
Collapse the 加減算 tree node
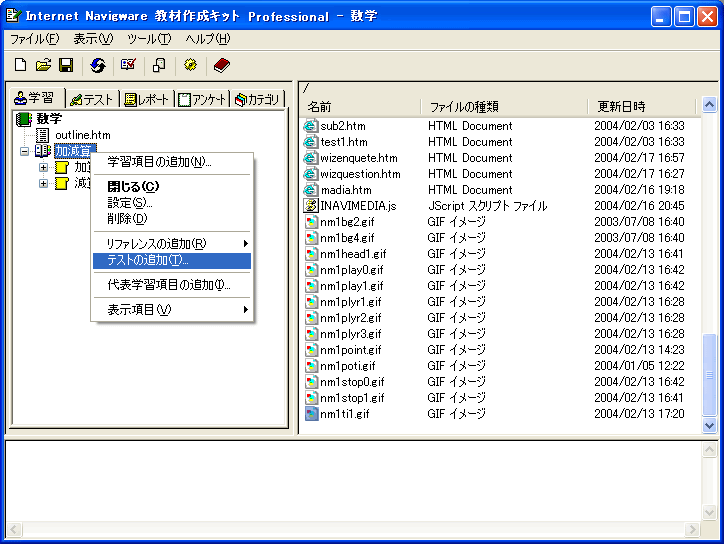coord(24,151)
